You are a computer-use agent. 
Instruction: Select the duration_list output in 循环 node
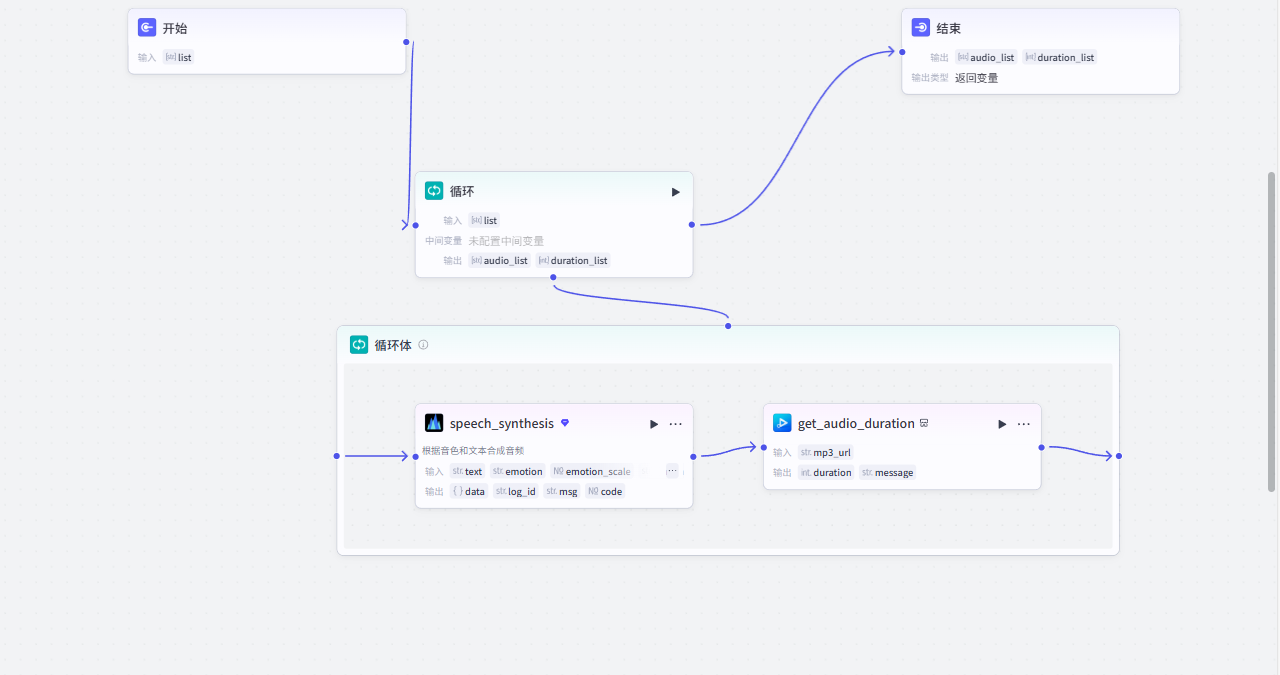tap(573, 260)
